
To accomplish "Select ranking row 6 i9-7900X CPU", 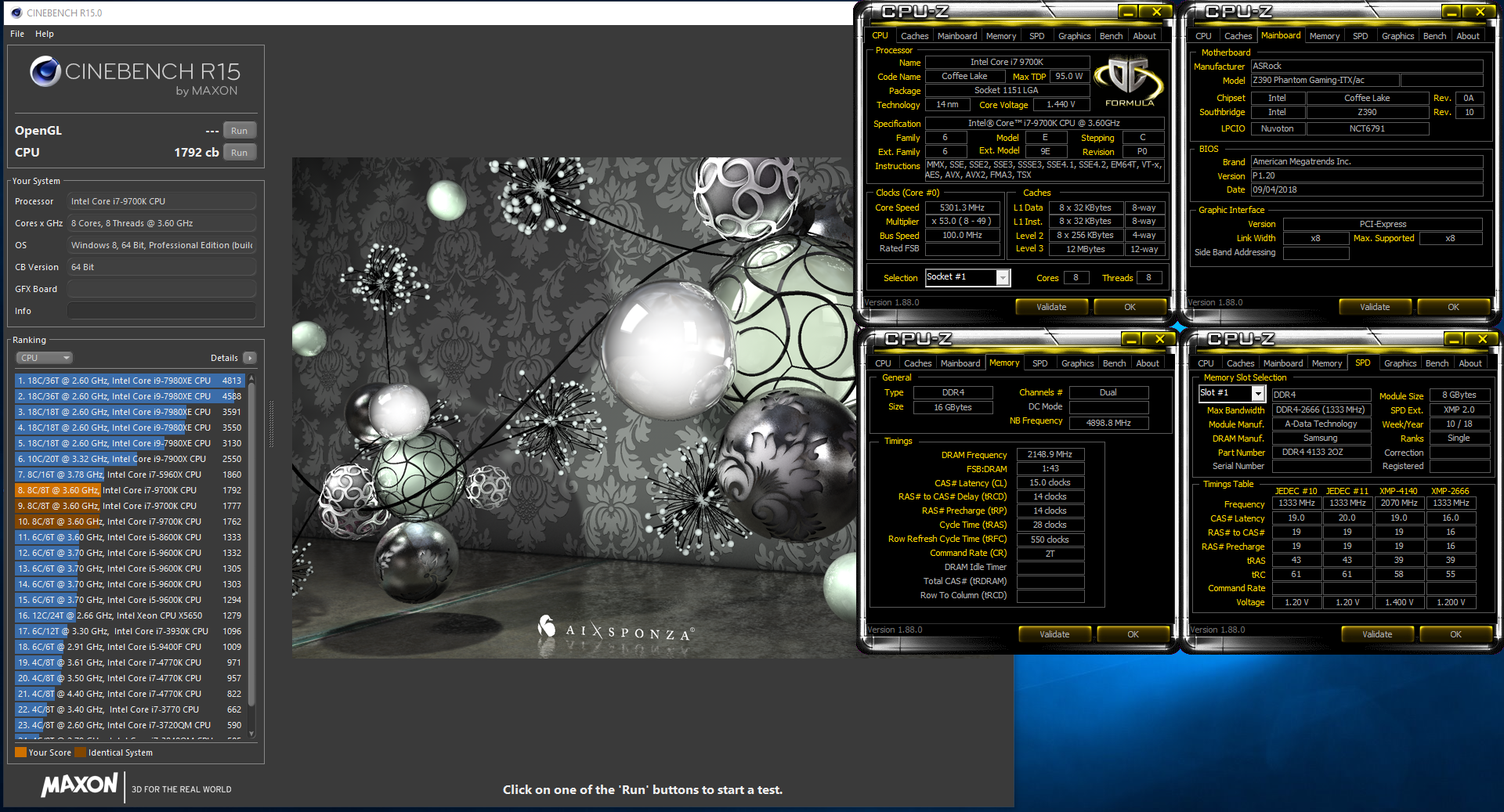I will coord(129,459).
